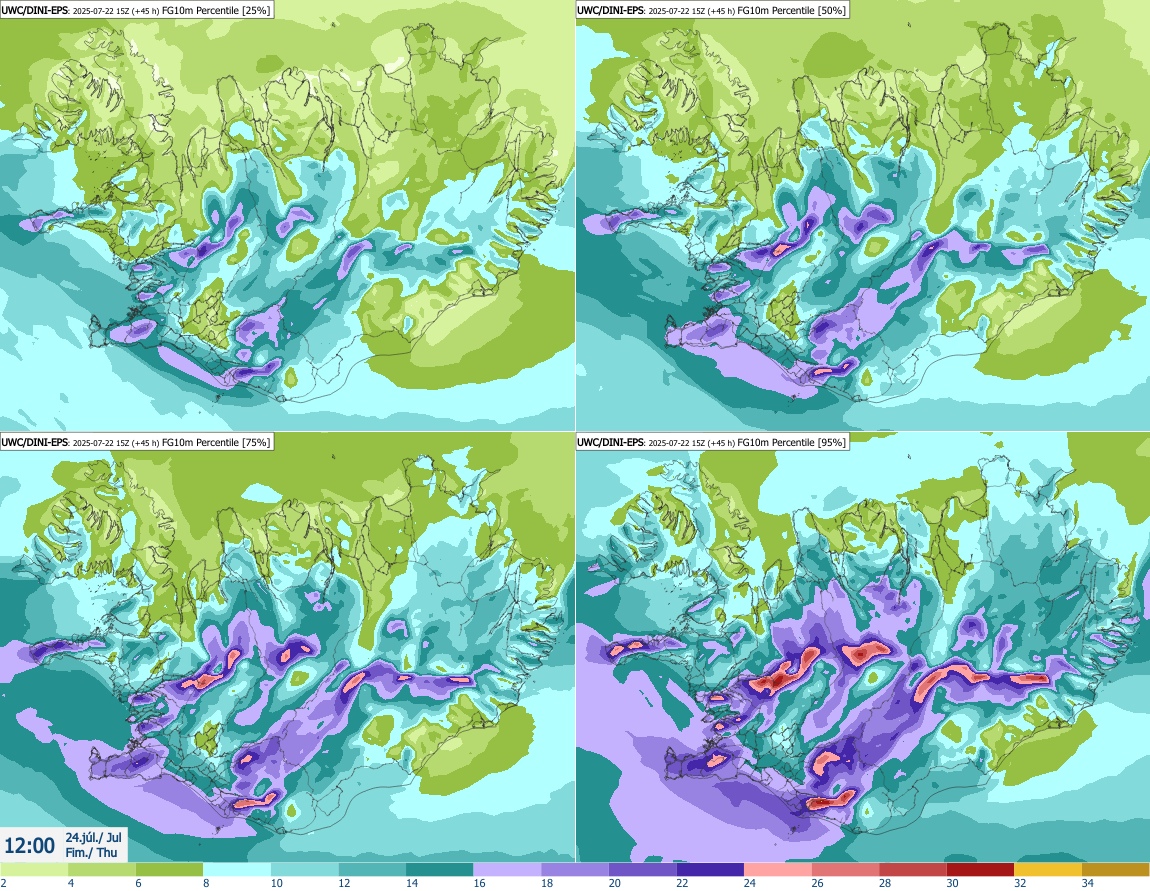Select the legend color between 6 and 8
Image resolution: width=1150 pixels, height=891 pixels.
[x=169, y=870]
